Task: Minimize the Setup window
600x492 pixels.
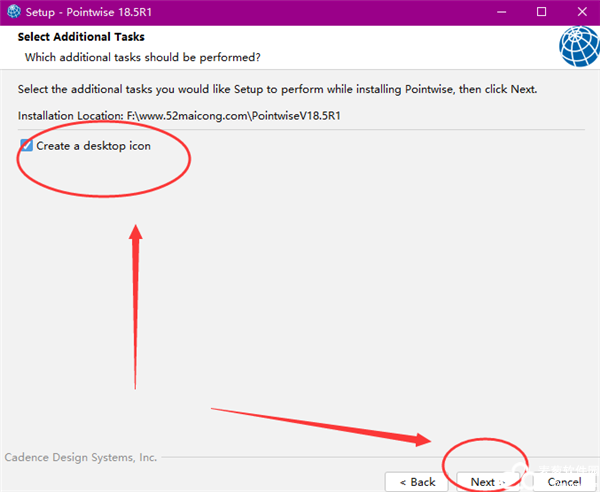Action: coord(501,12)
